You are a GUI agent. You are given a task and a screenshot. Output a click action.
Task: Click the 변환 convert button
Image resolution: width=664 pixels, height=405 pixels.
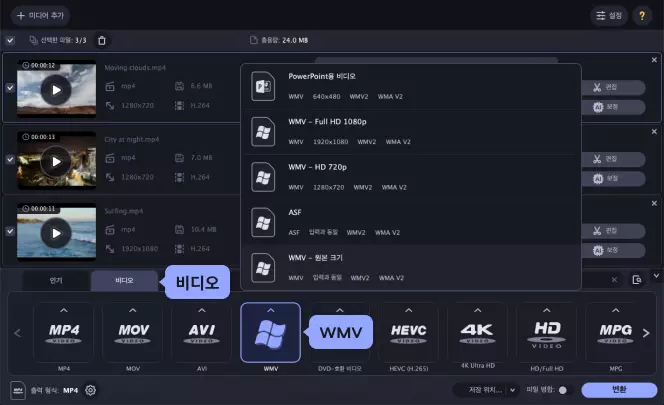(619, 390)
